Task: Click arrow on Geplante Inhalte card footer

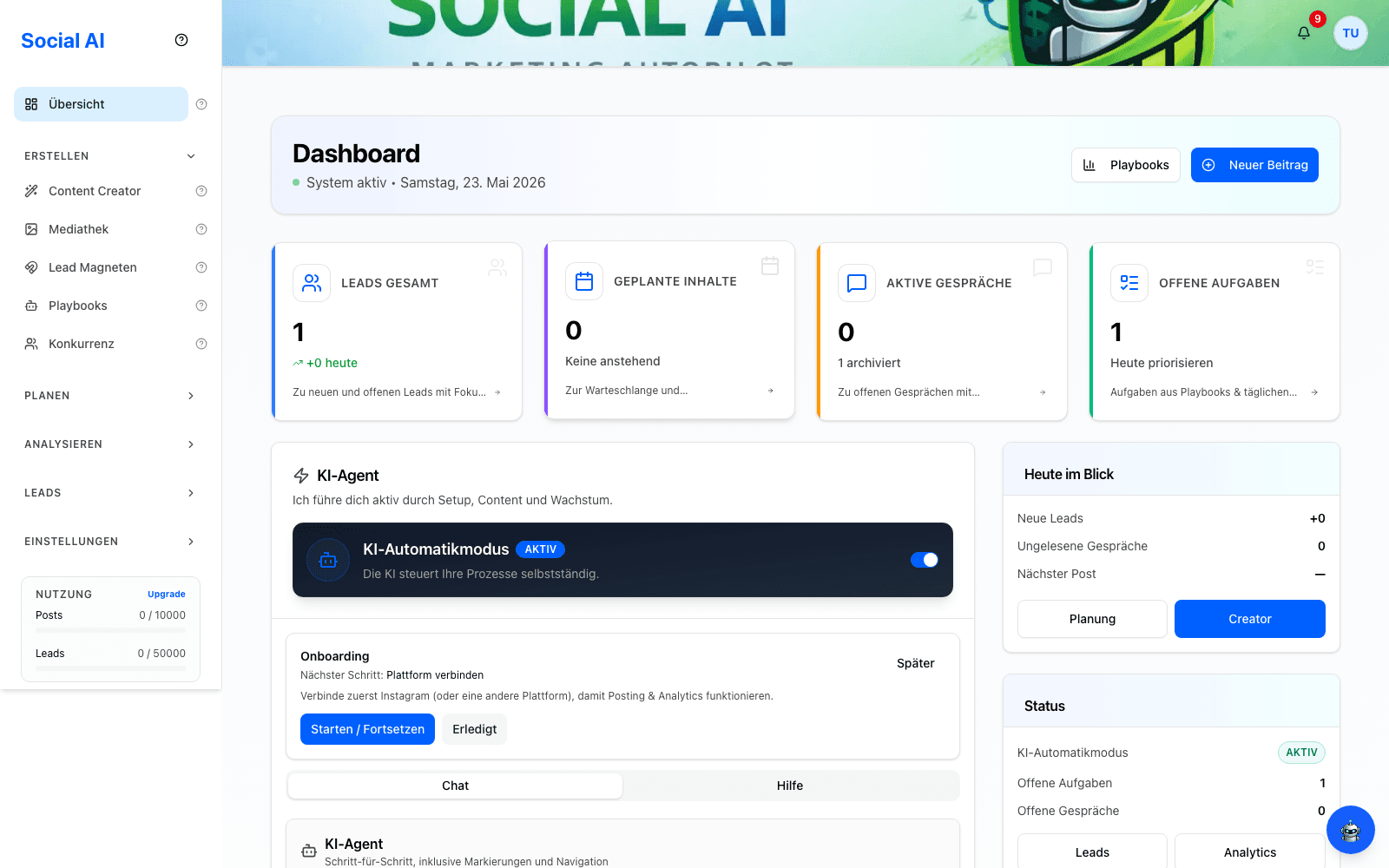Action: [770, 391]
